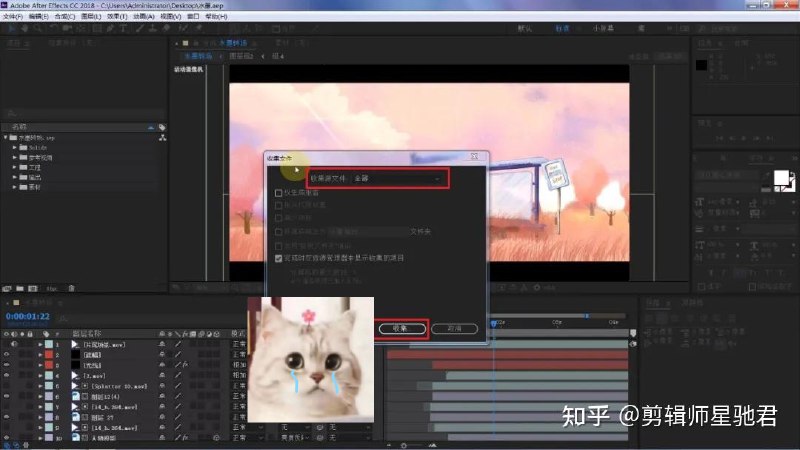Enable the 仅生成报告 checkbox

tap(279, 193)
